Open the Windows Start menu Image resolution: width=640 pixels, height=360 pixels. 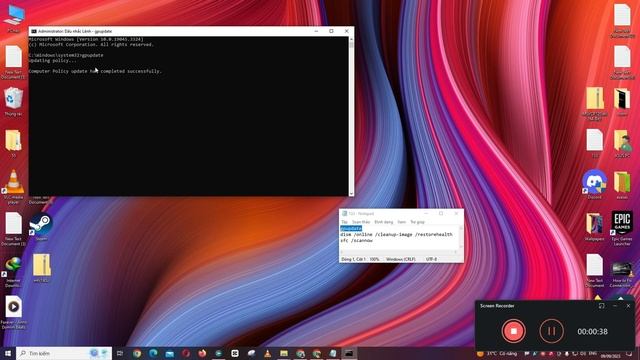pyautogui.click(x=8, y=353)
